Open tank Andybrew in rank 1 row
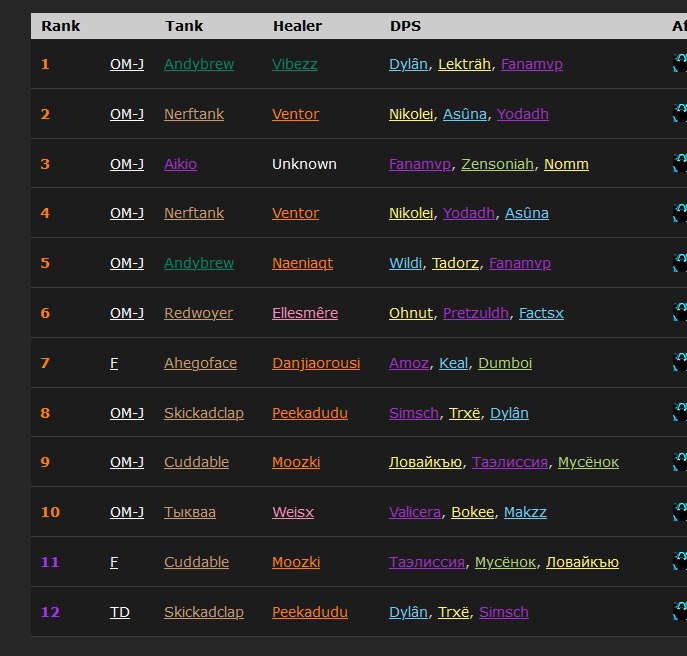This screenshot has height=656, width=687. tap(199, 64)
